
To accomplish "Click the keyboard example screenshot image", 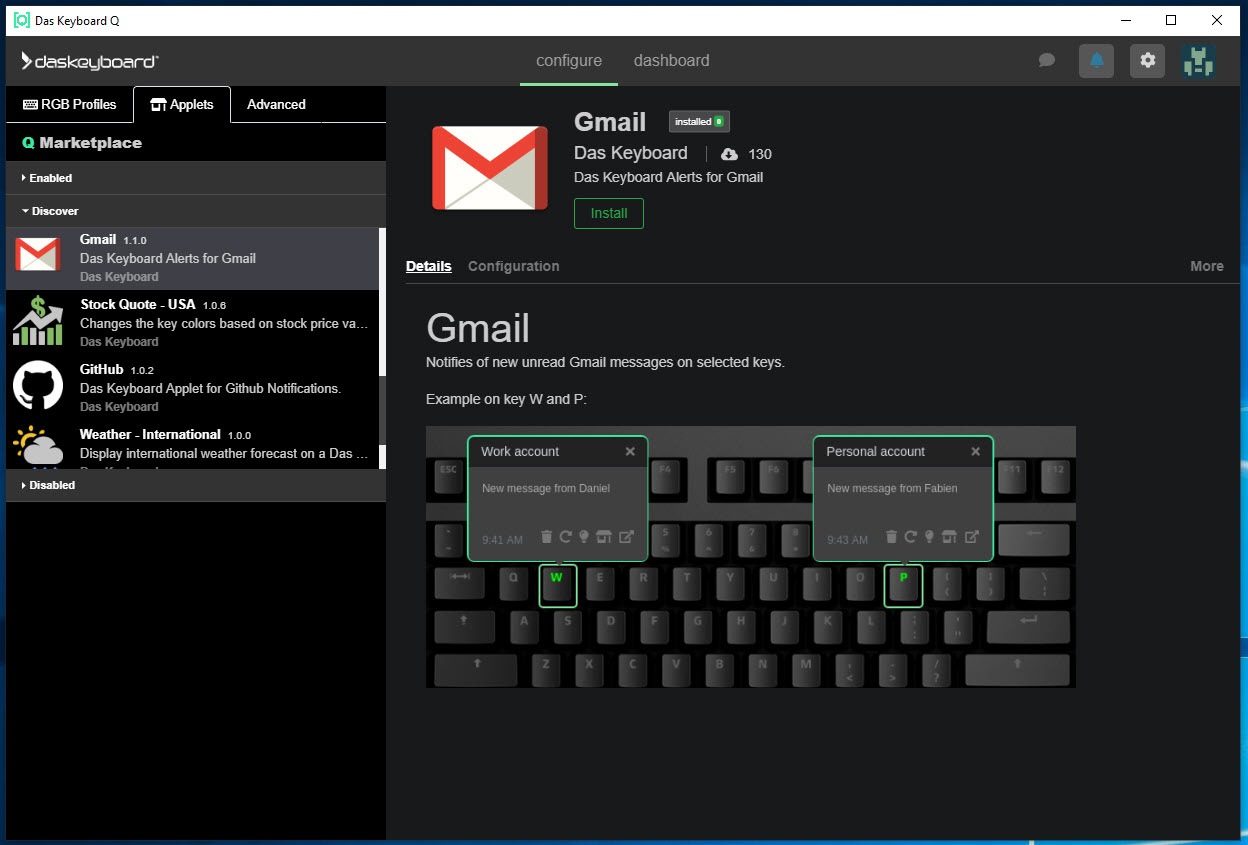I will click(751, 557).
